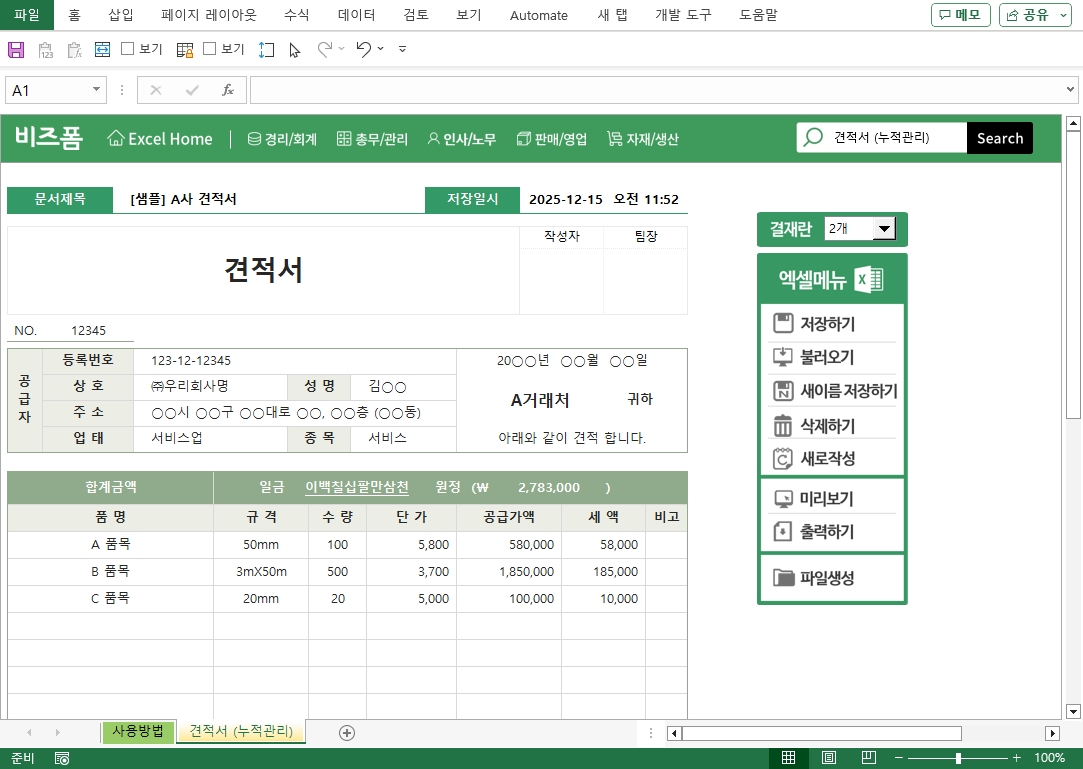This screenshot has height=769, width=1083.
Task: Open the 결재란 dropdown showing 2개
Action: (884, 229)
